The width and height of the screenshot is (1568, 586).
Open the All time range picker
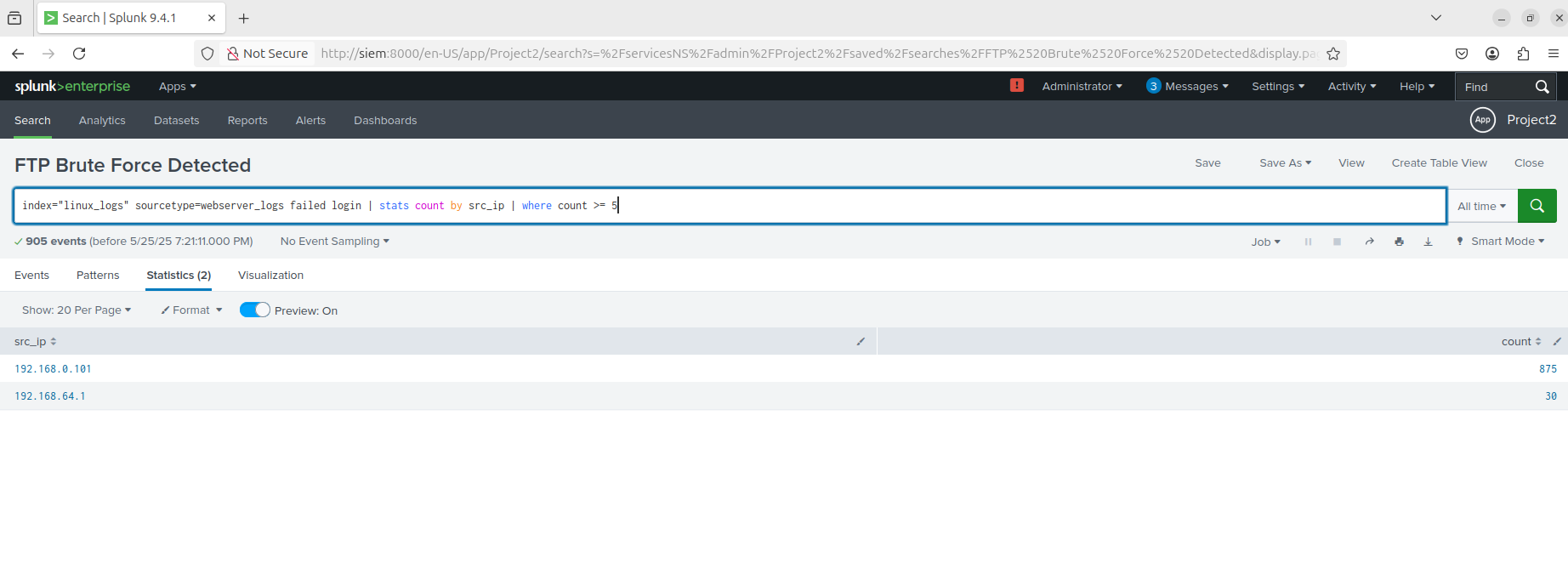(x=1482, y=206)
